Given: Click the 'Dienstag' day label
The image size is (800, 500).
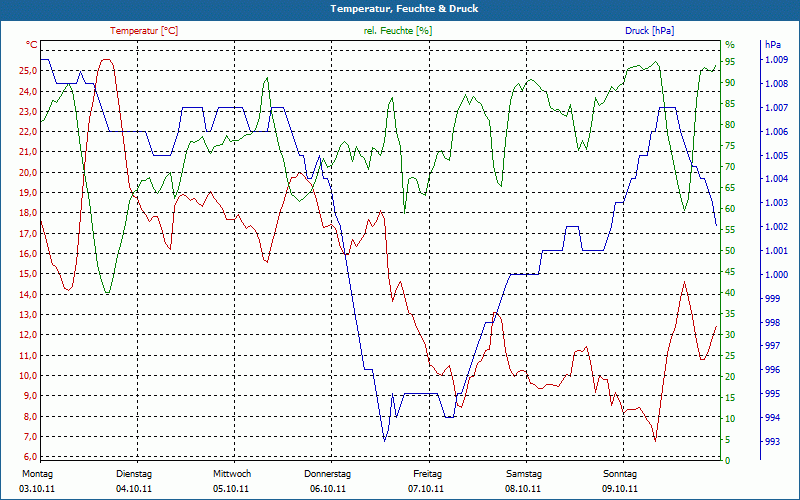Looking at the screenshot, I should coord(134,474).
